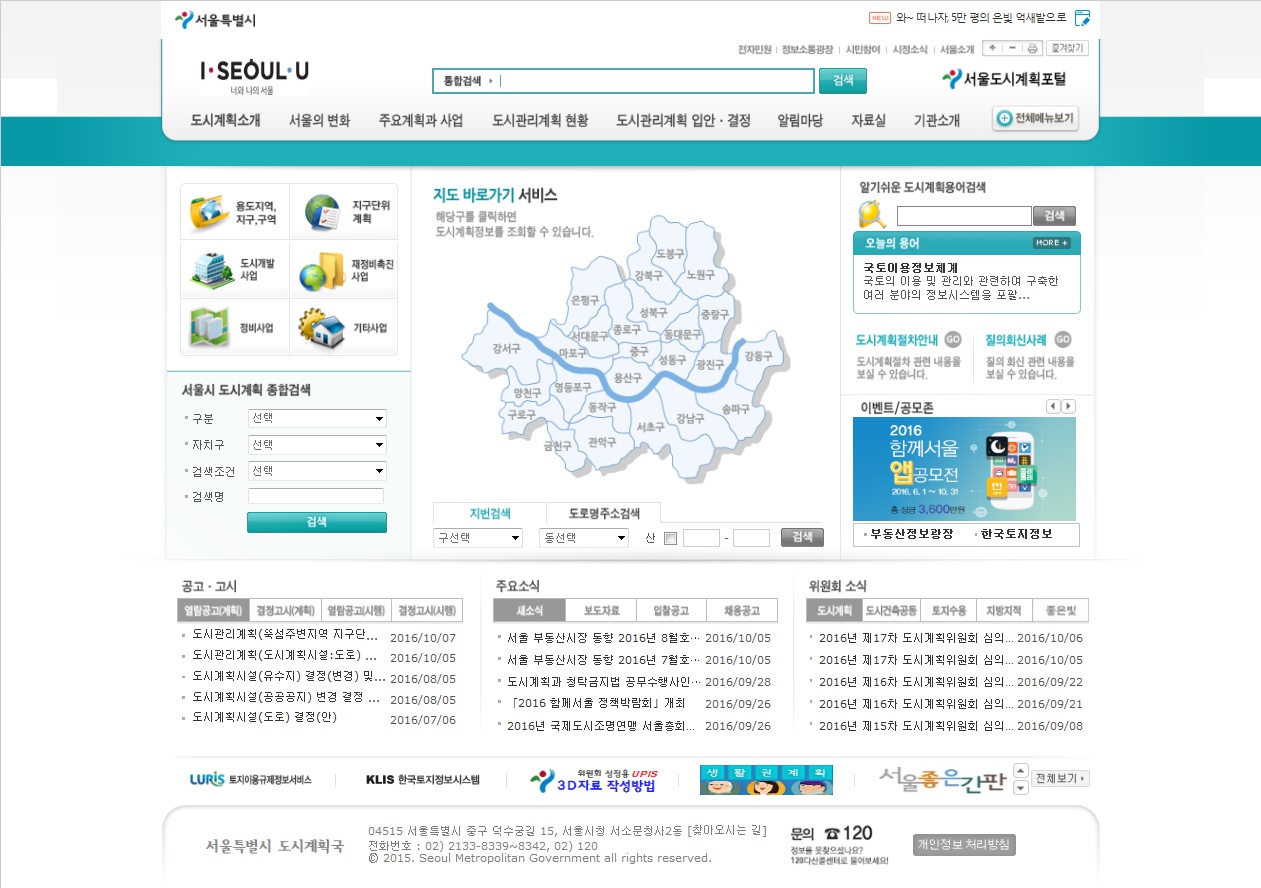Expand the 구분 dropdown
The image size is (1261, 888).
(317, 419)
